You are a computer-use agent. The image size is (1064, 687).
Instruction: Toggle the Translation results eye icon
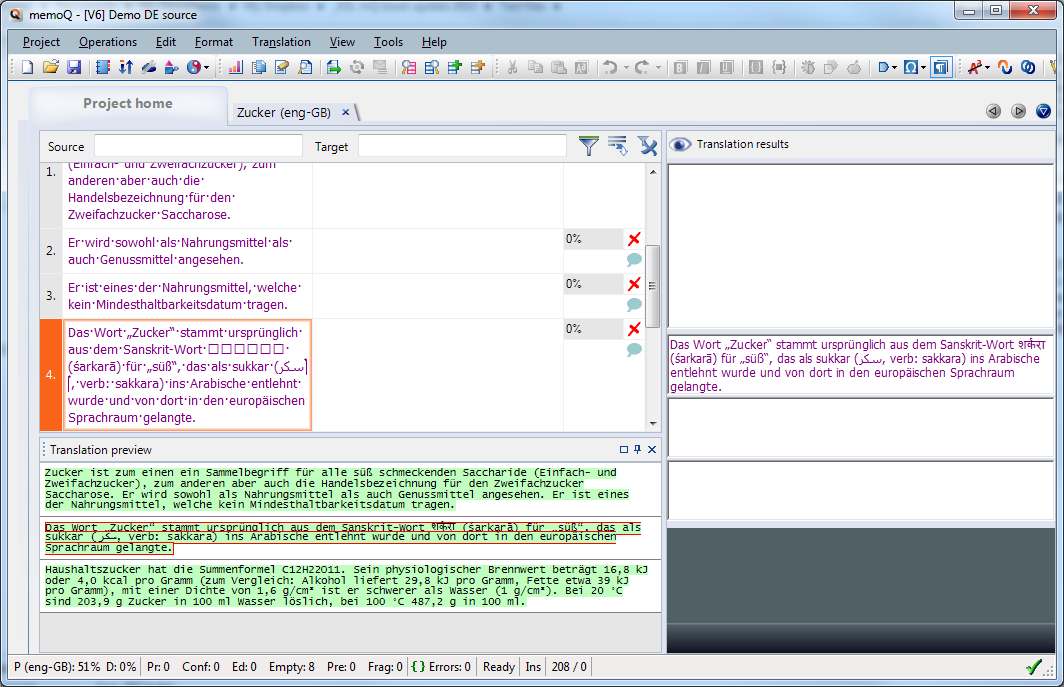point(680,144)
